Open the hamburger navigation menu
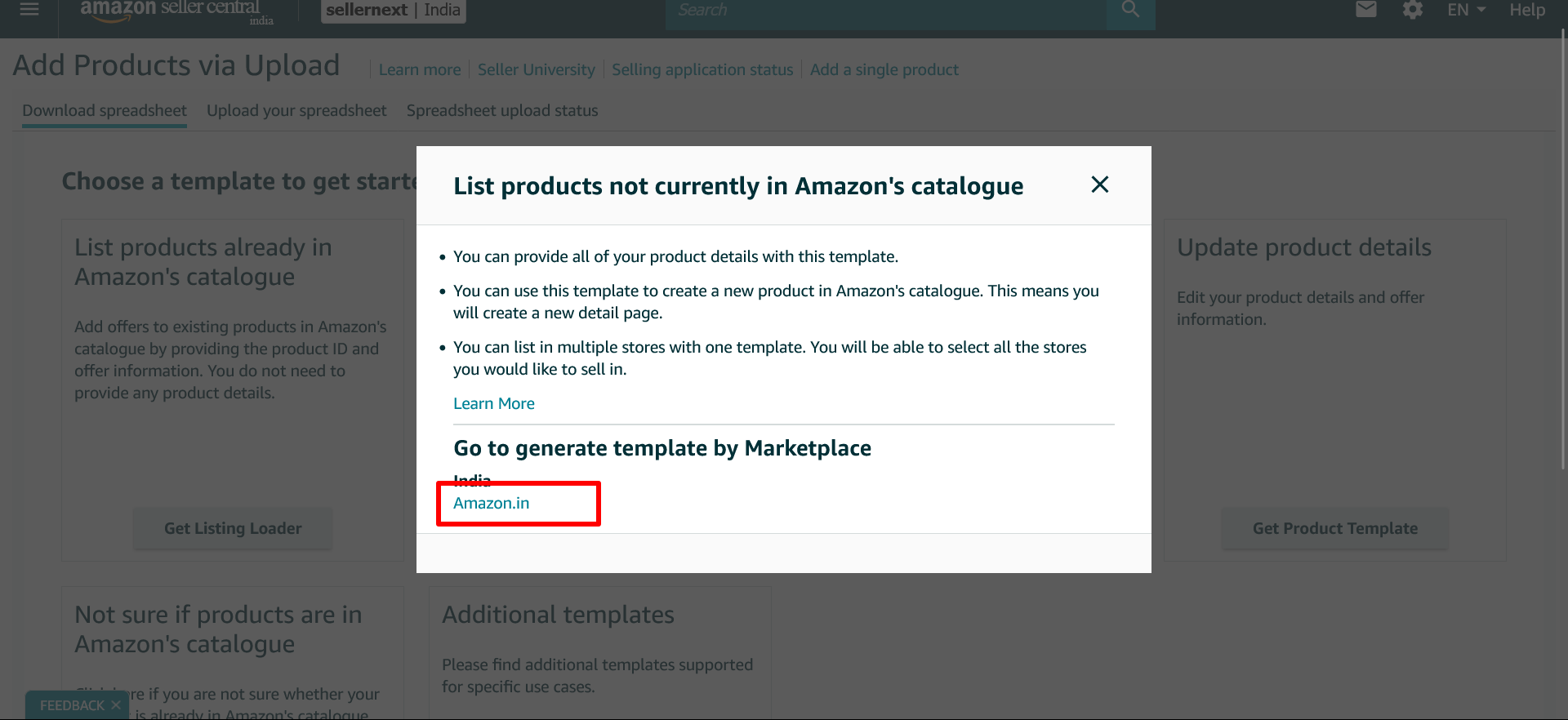The image size is (1568, 720). (x=29, y=10)
